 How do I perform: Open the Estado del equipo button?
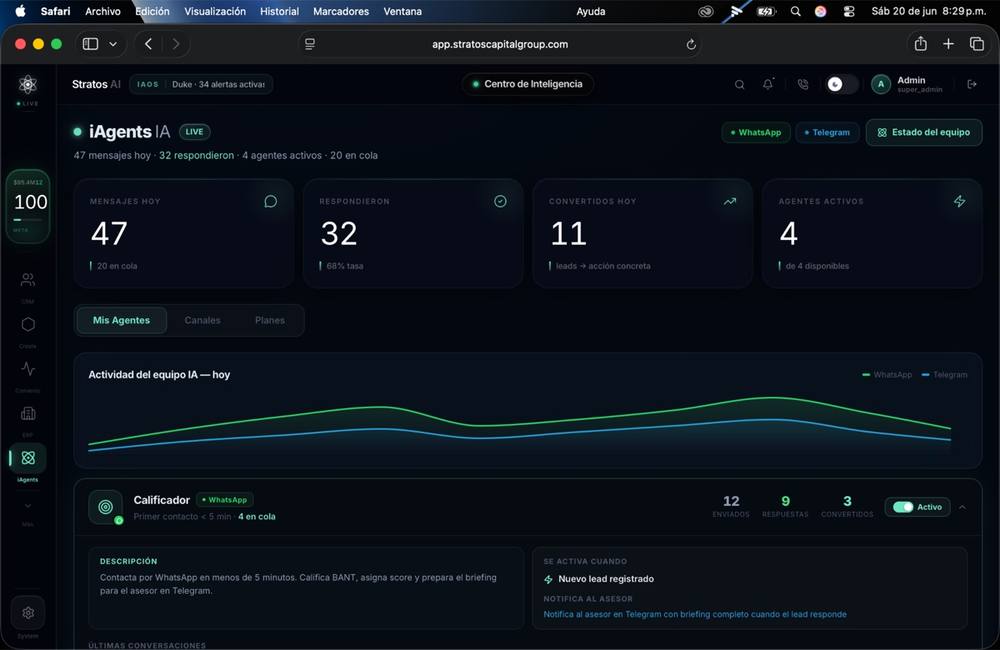click(x=923, y=133)
